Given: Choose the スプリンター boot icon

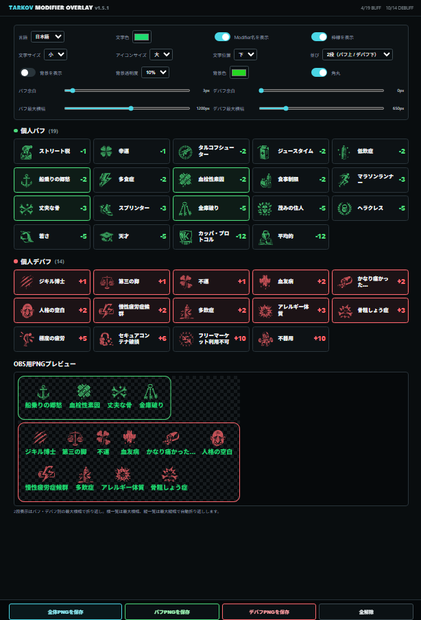Looking at the screenshot, I should coord(106,208).
